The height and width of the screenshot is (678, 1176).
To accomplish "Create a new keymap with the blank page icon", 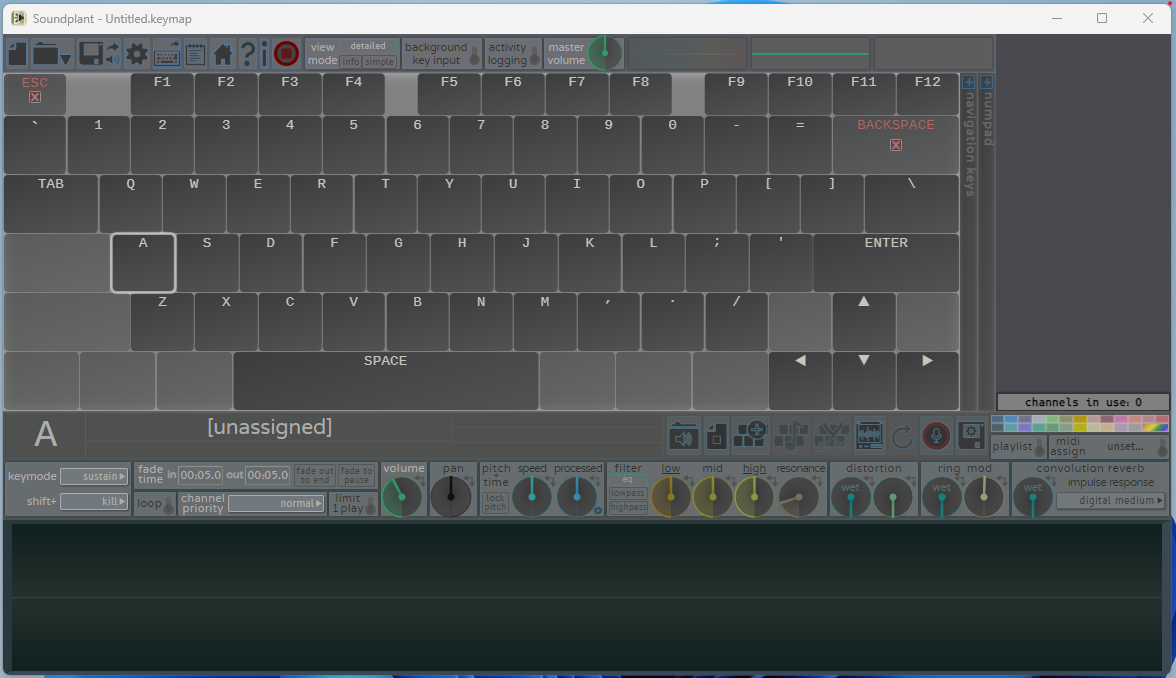I will [x=17, y=54].
